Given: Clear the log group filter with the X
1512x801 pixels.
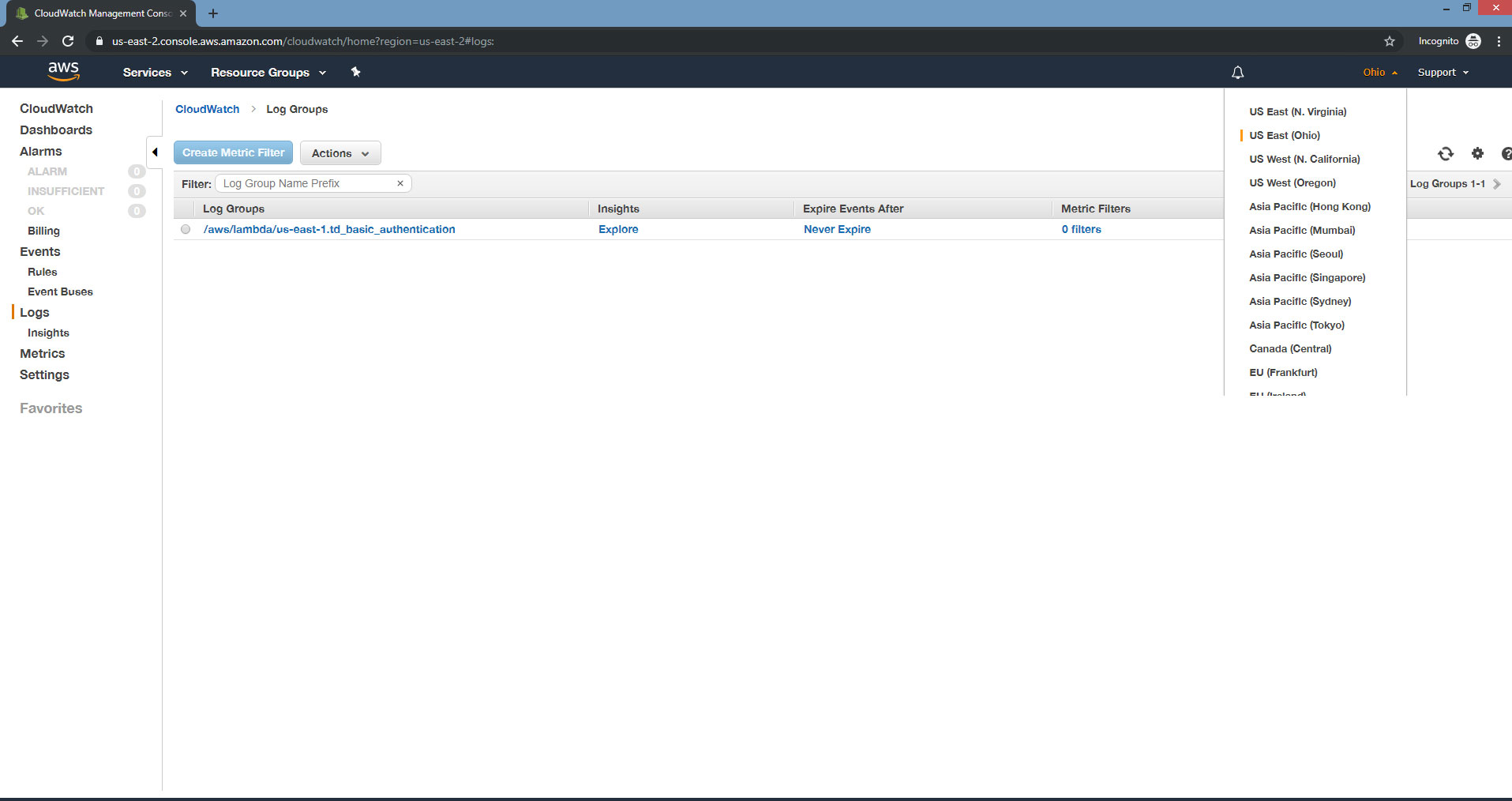Looking at the screenshot, I should pyautogui.click(x=400, y=183).
